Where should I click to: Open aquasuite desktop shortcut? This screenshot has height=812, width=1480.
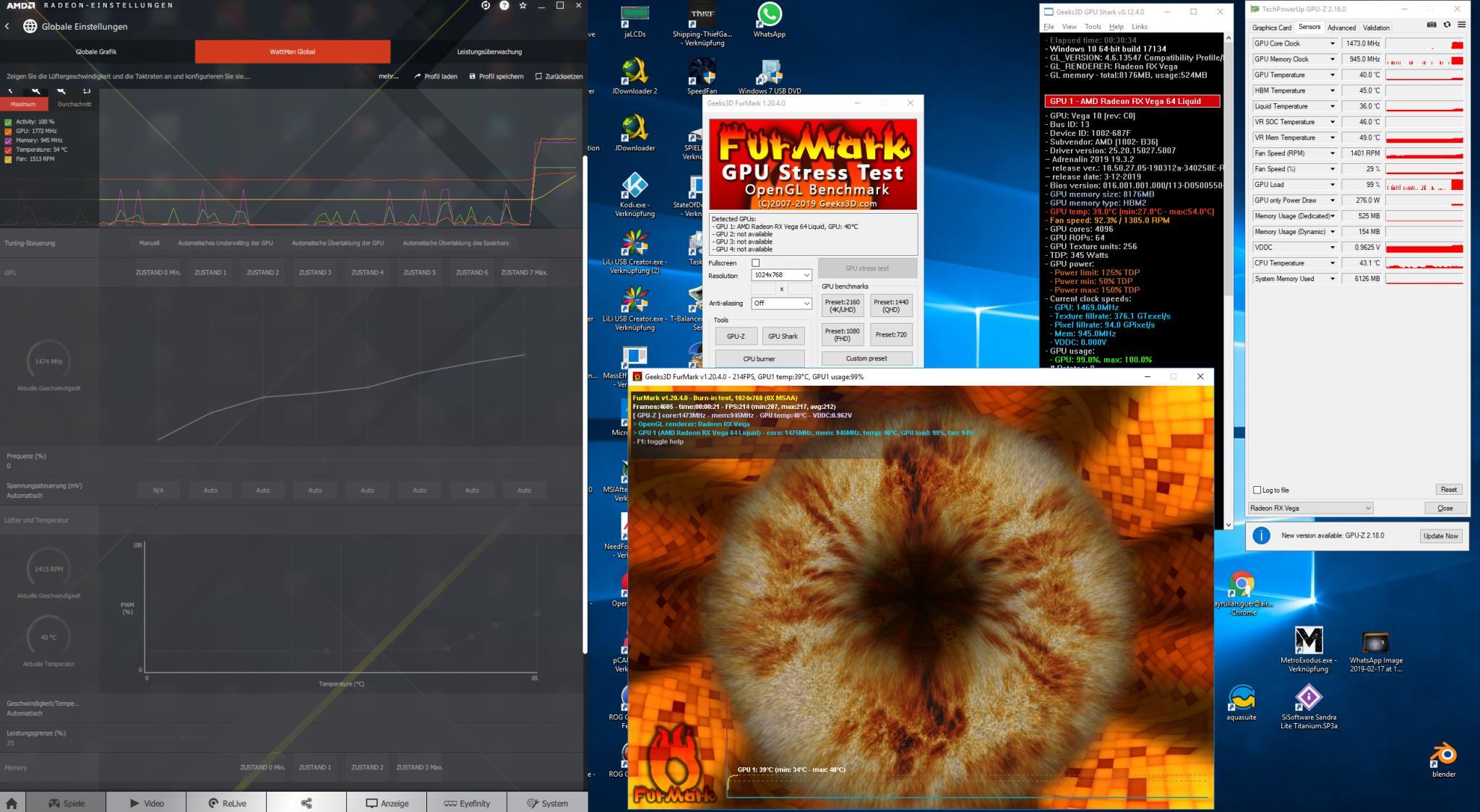pos(1242,703)
